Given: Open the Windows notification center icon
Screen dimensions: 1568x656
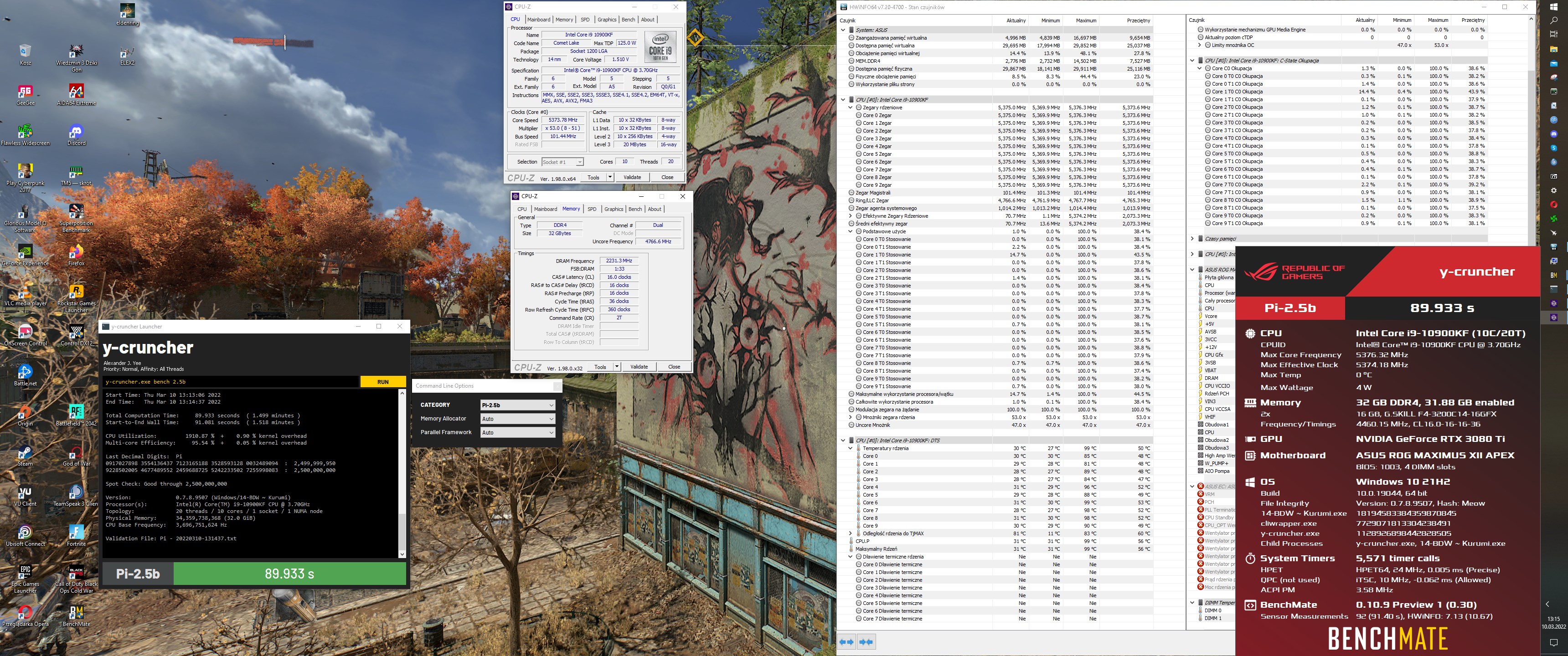Looking at the screenshot, I should [x=1553, y=643].
